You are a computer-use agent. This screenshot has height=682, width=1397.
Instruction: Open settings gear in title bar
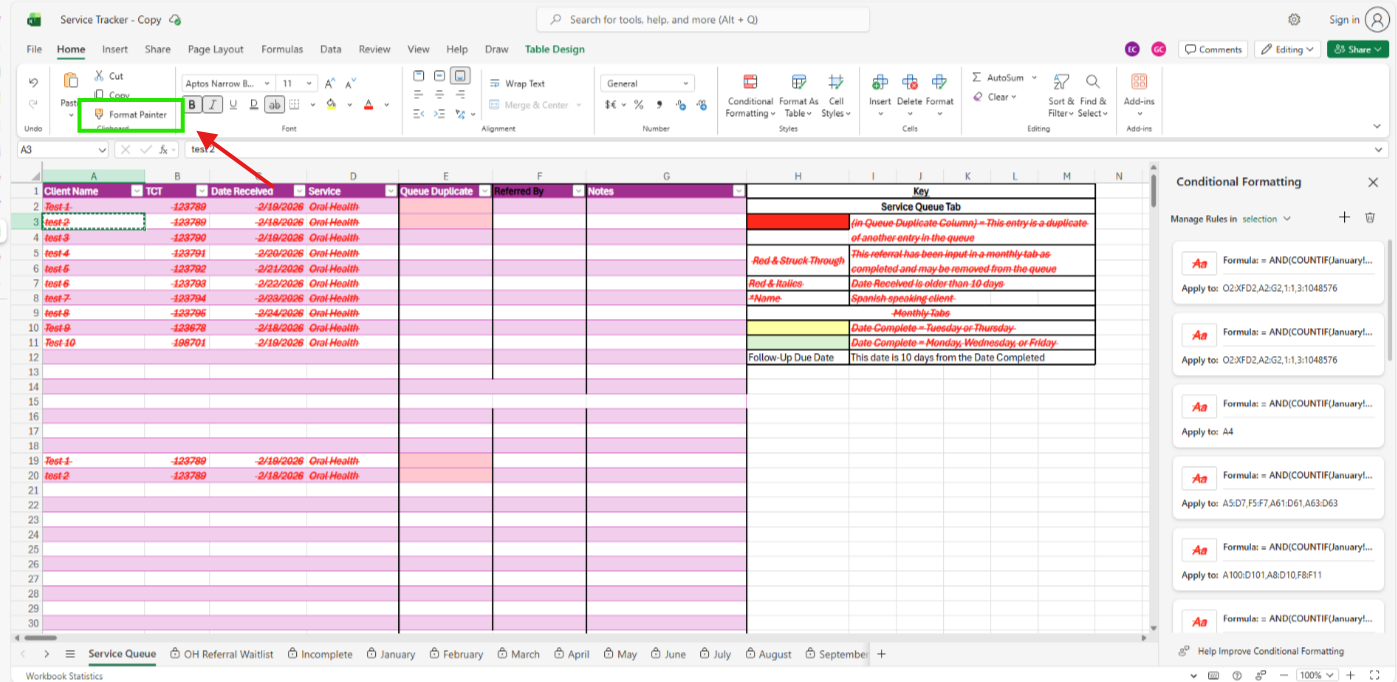tap(1295, 19)
